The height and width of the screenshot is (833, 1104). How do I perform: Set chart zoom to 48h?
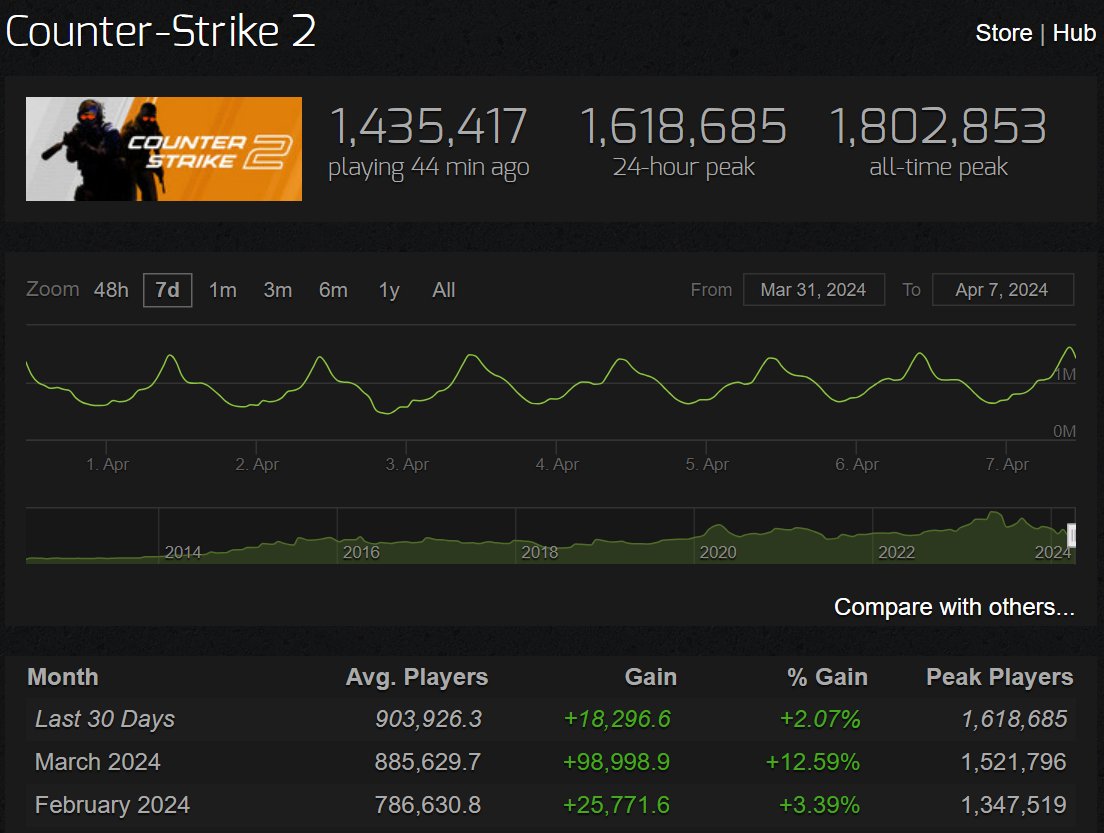pyautogui.click(x=111, y=290)
